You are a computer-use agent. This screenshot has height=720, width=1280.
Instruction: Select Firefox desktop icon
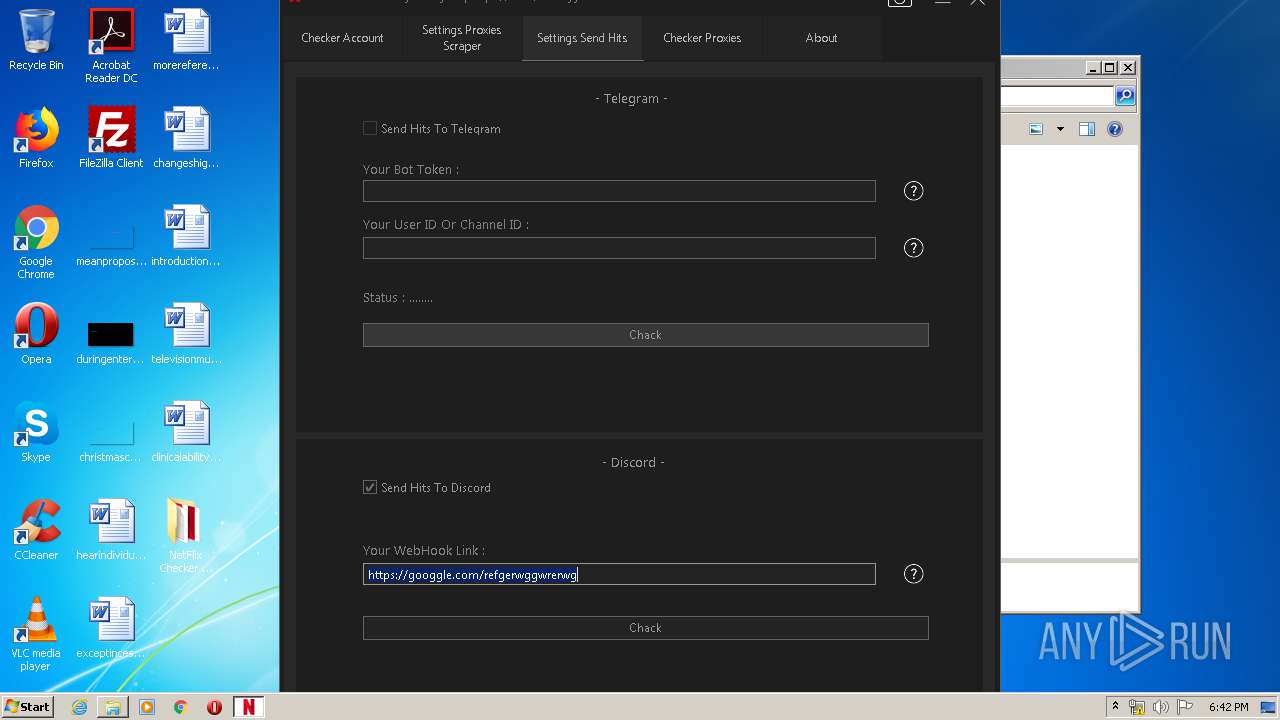tap(36, 138)
